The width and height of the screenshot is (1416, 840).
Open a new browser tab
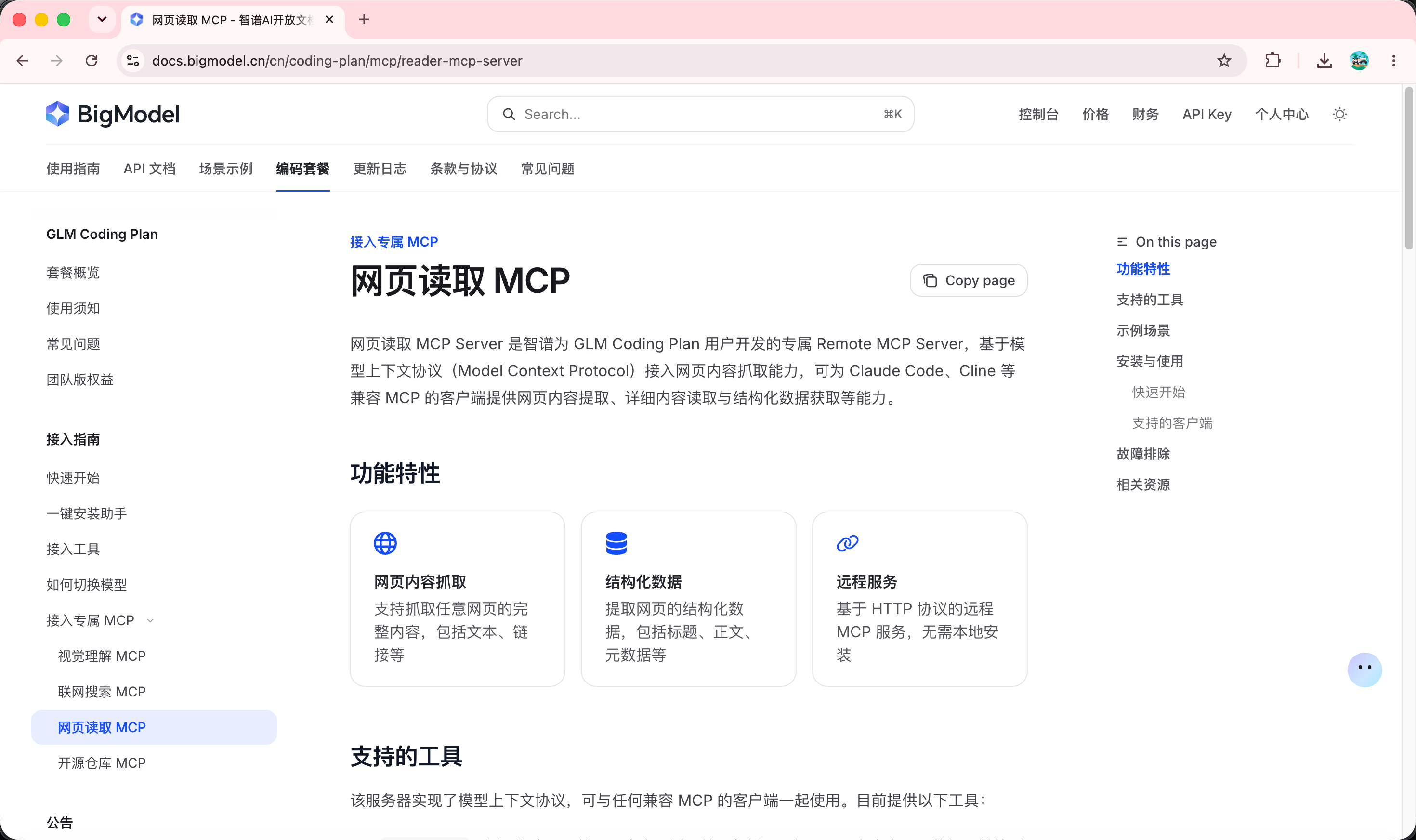coord(364,20)
